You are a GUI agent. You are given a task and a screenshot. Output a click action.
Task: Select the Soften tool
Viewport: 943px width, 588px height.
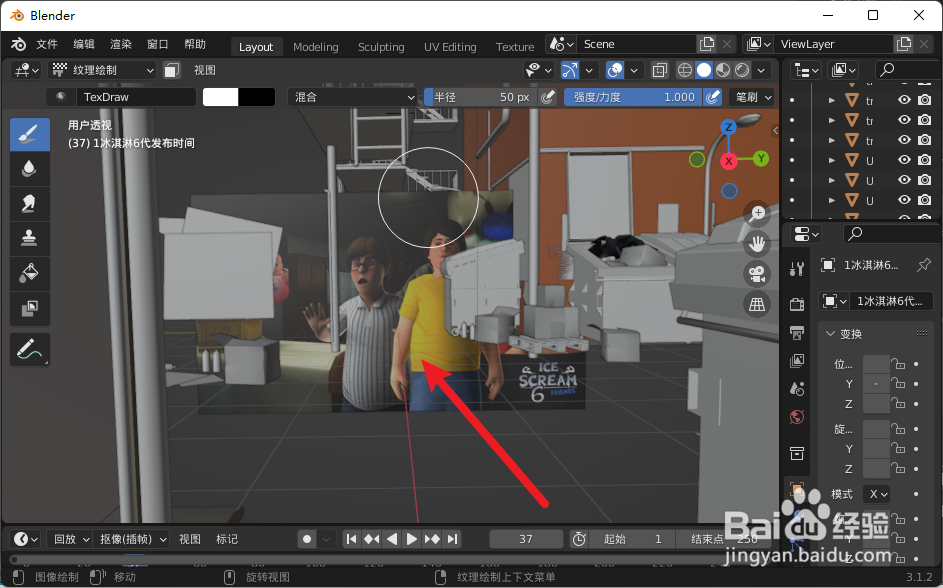click(29, 169)
